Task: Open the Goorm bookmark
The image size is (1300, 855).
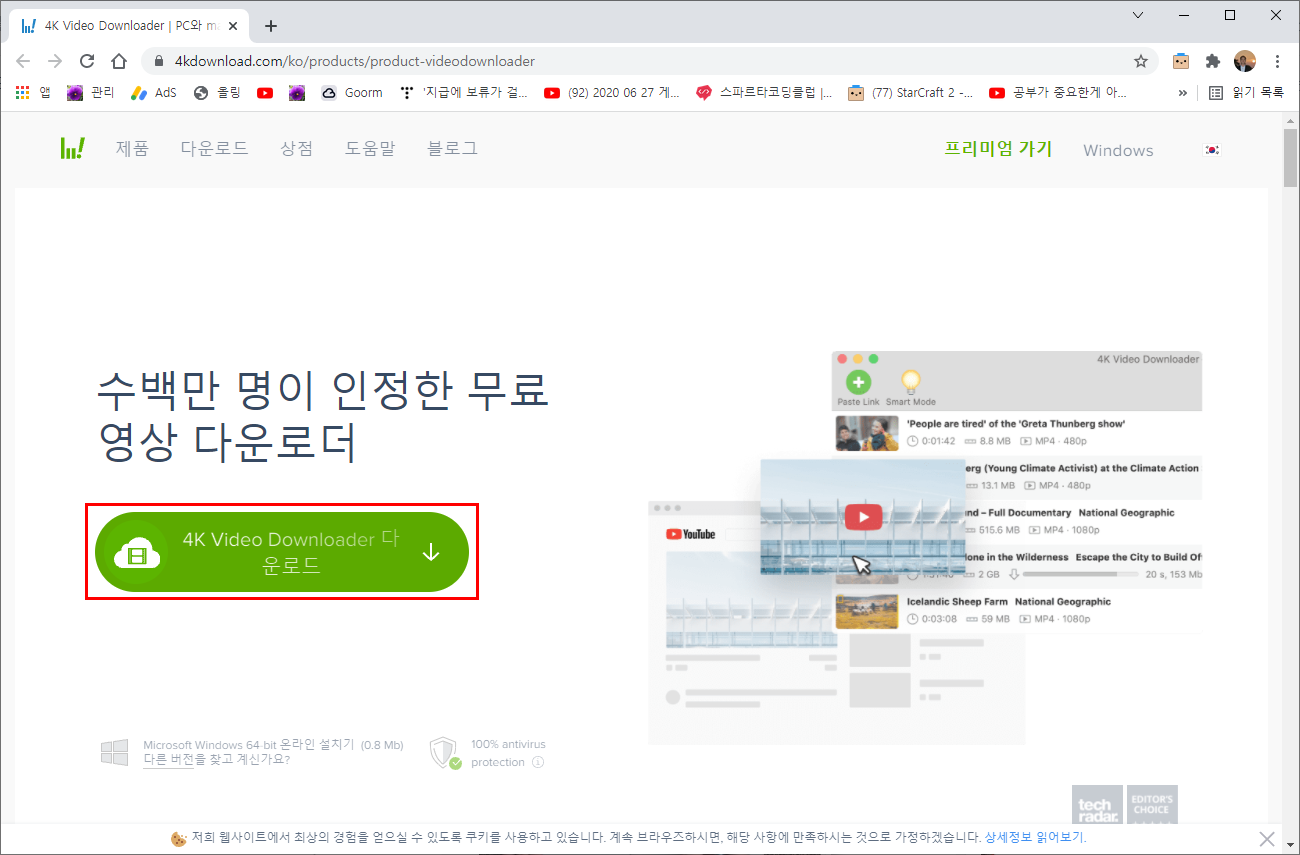Action: coord(352,92)
